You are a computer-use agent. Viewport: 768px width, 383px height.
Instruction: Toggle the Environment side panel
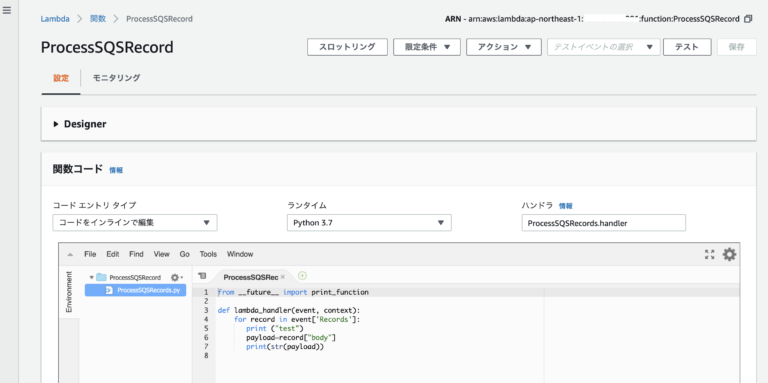tap(69, 291)
